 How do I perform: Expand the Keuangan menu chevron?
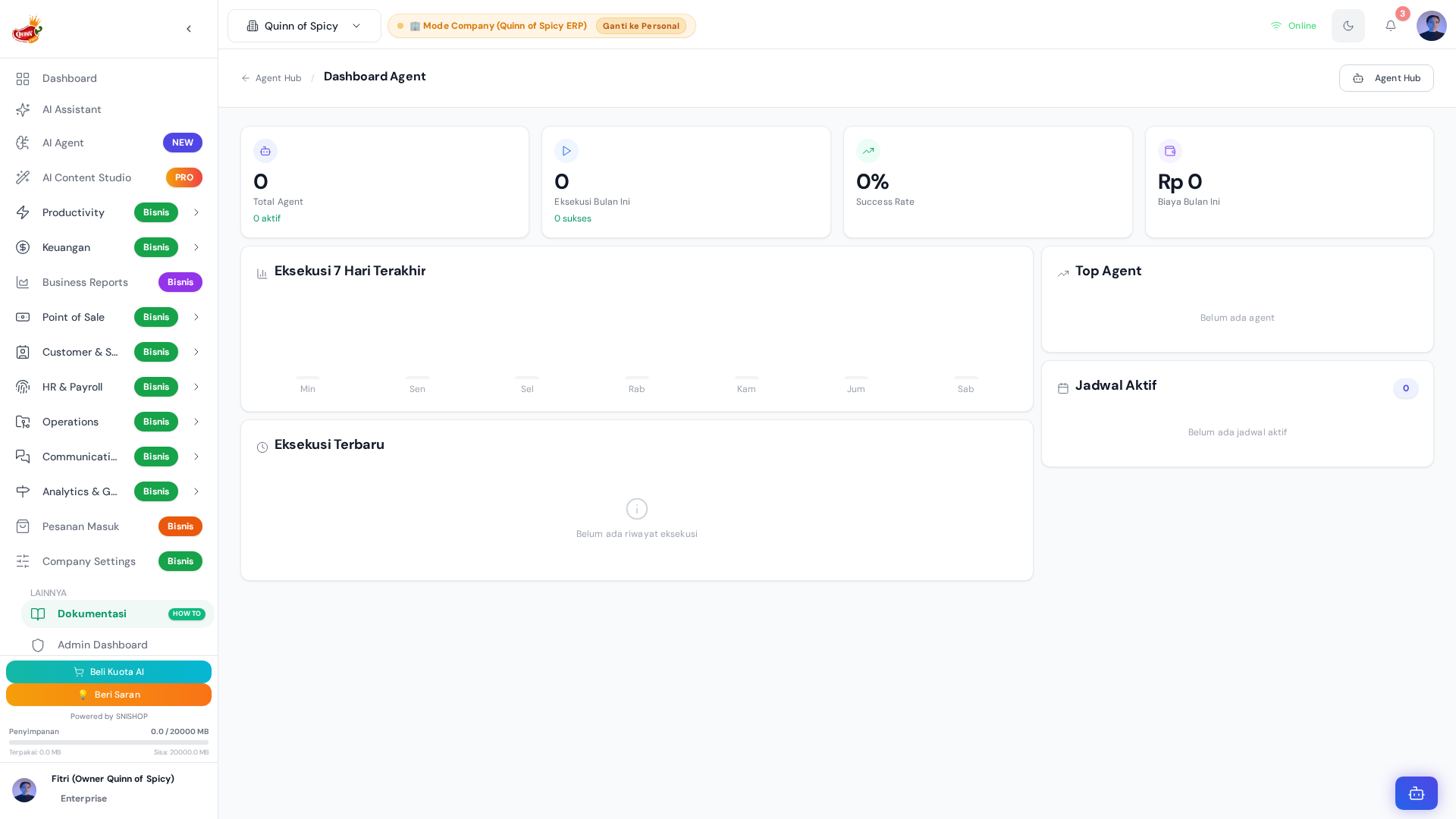pos(196,247)
